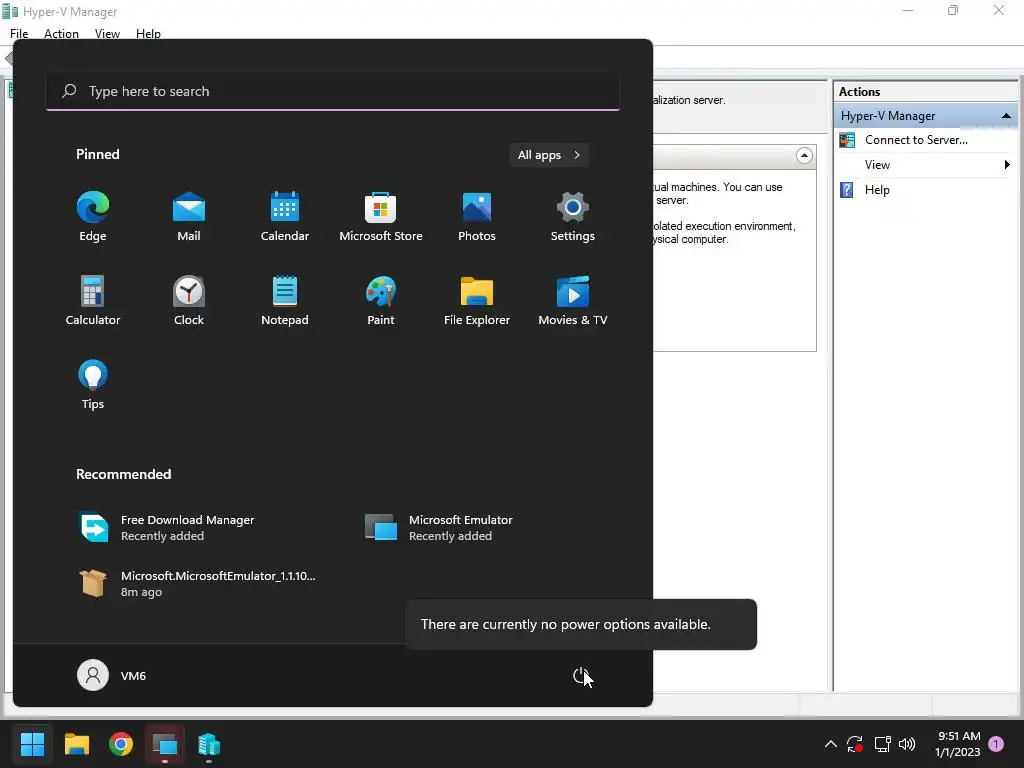Launch the Photos app
The height and width of the screenshot is (768, 1024).
pos(477,217)
